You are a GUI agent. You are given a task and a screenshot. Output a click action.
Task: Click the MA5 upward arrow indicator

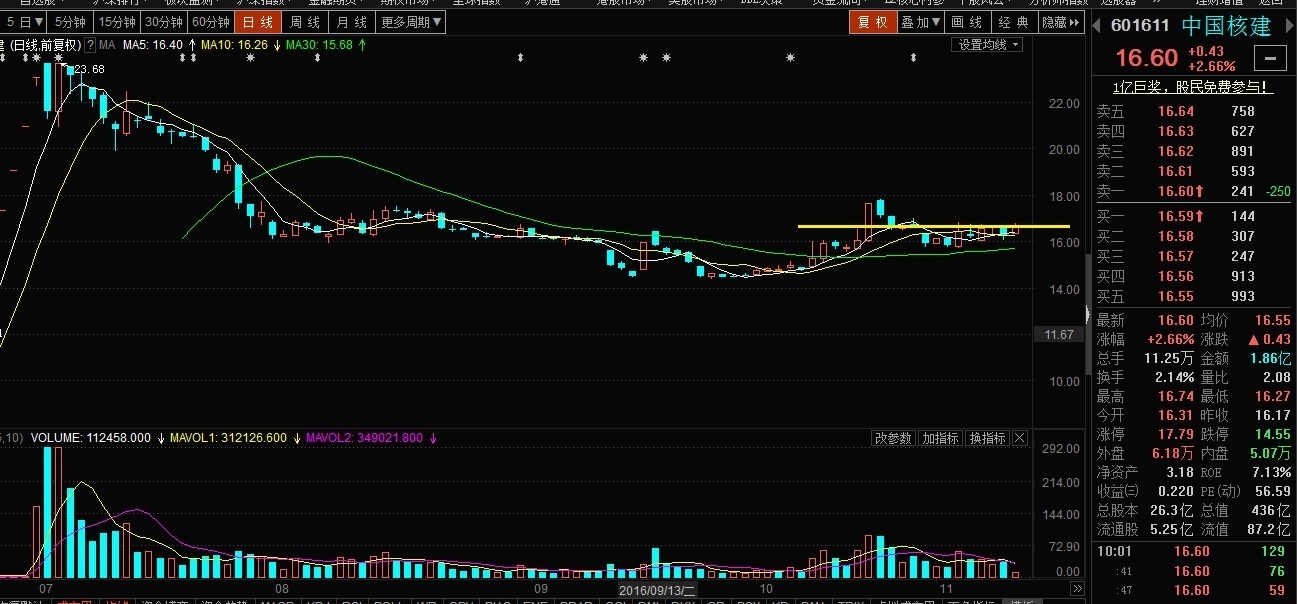192,45
